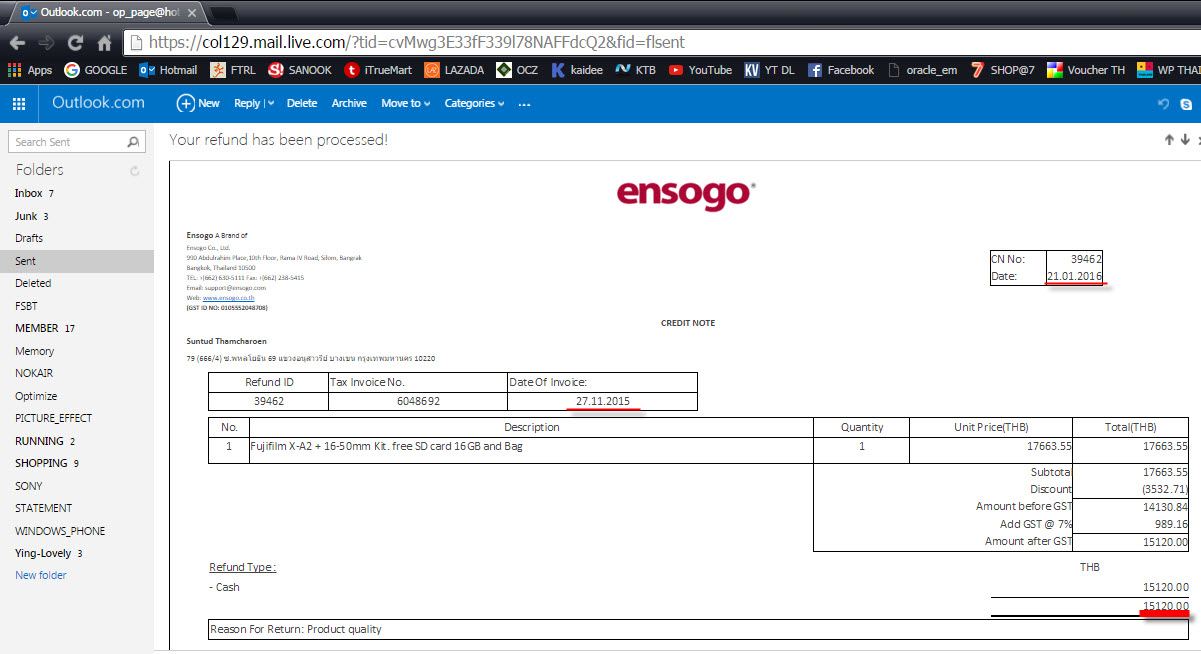
Task: Click the undo icon in header
Action: point(1163,103)
